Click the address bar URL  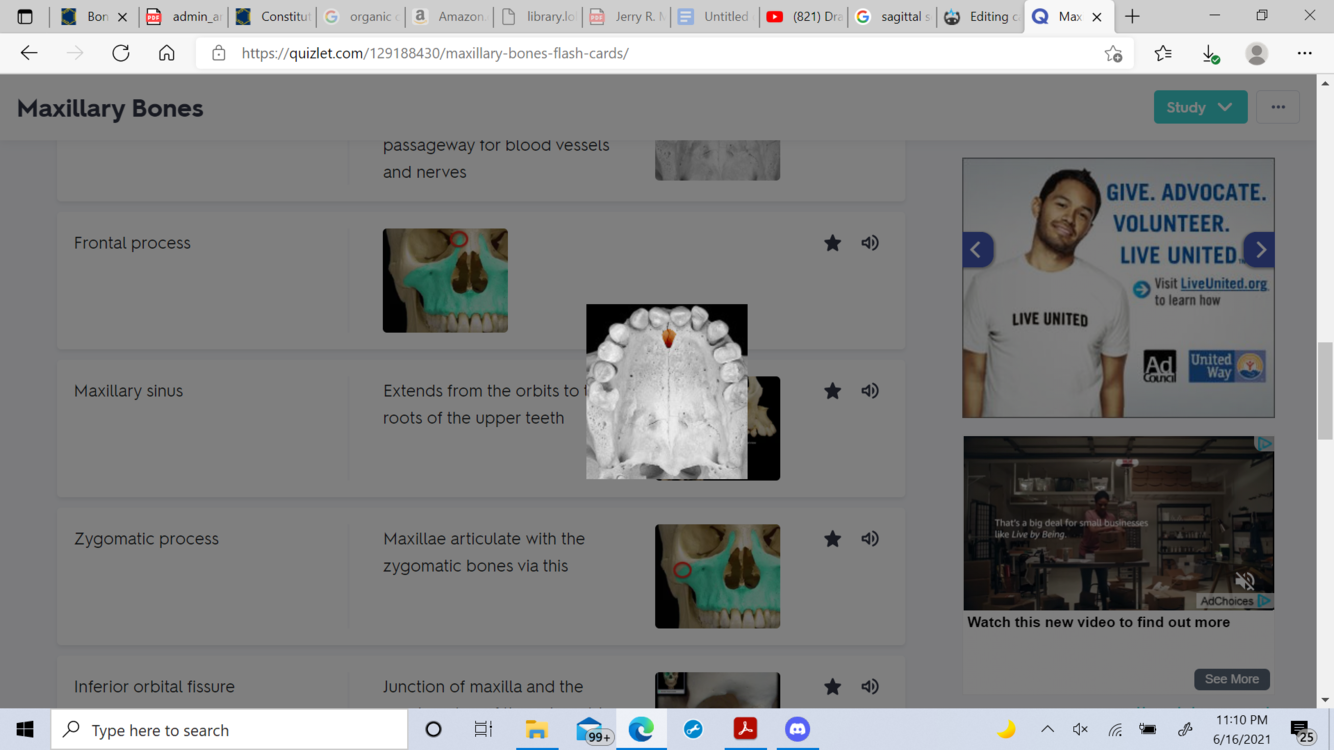coord(435,53)
